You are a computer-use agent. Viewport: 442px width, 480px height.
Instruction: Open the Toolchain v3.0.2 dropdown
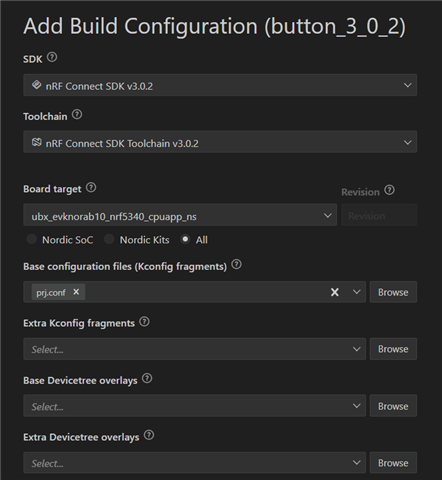(x=220, y=142)
